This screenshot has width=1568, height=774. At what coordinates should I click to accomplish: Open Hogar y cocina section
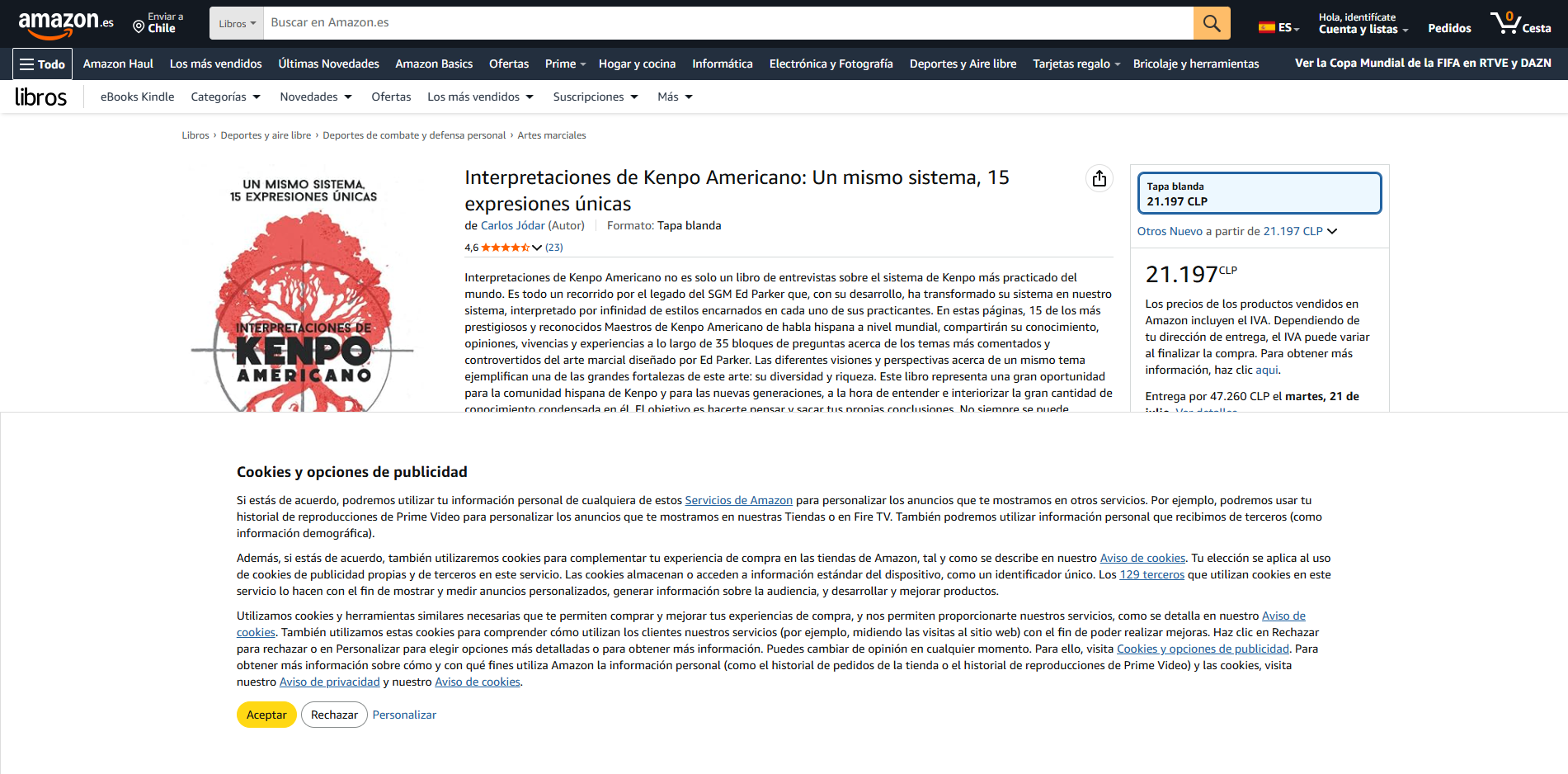click(x=637, y=64)
